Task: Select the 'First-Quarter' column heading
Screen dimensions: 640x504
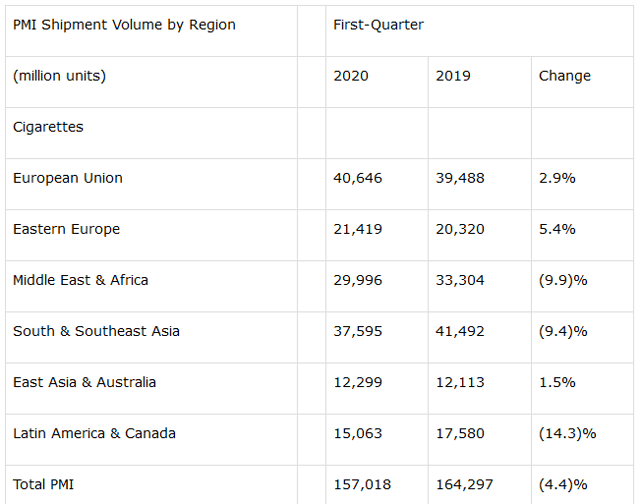Action: [x=378, y=25]
